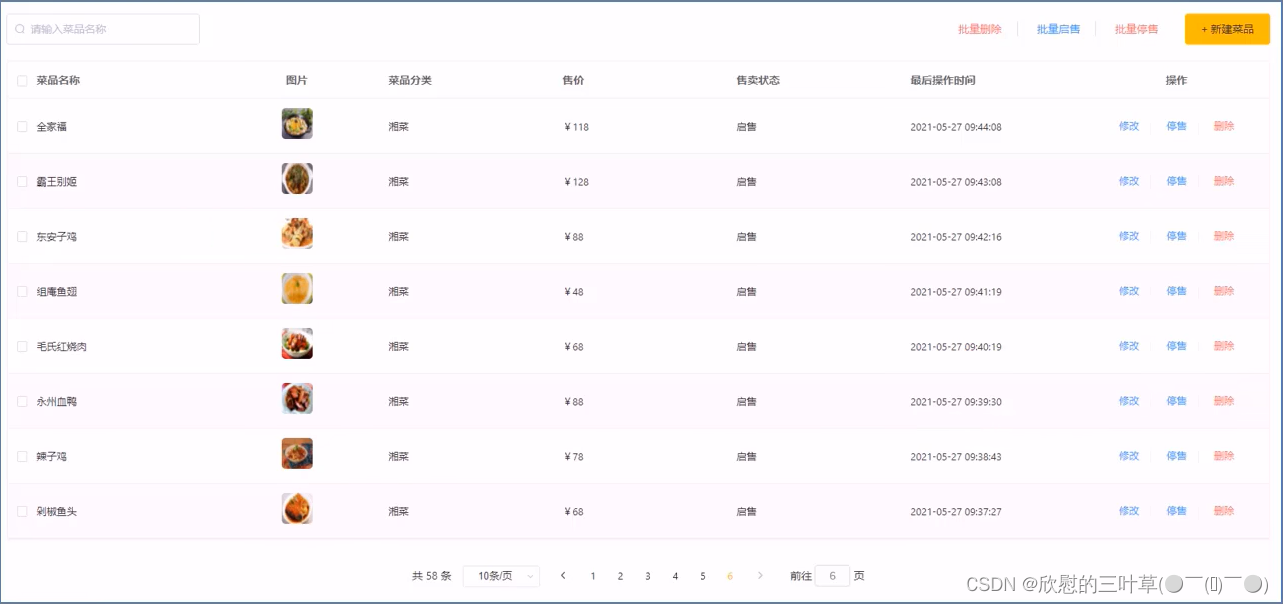Click 停售 for 毛氏红烧肉
Screen dimensions: 1283x604
[x=1176, y=346]
